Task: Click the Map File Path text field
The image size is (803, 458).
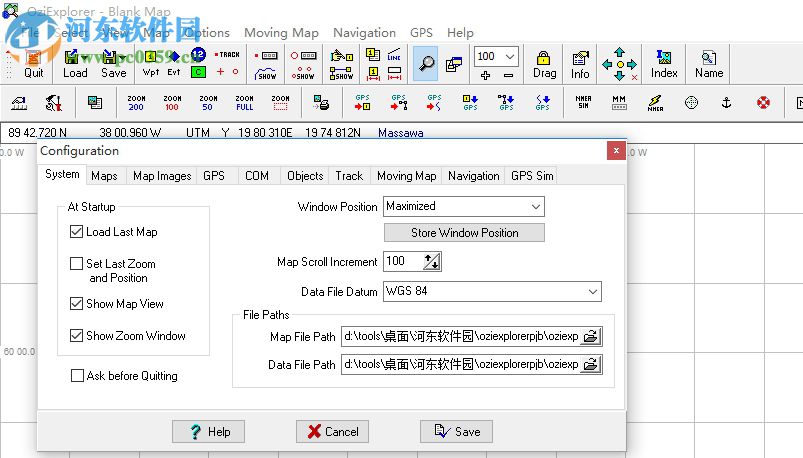Action: coord(461,337)
